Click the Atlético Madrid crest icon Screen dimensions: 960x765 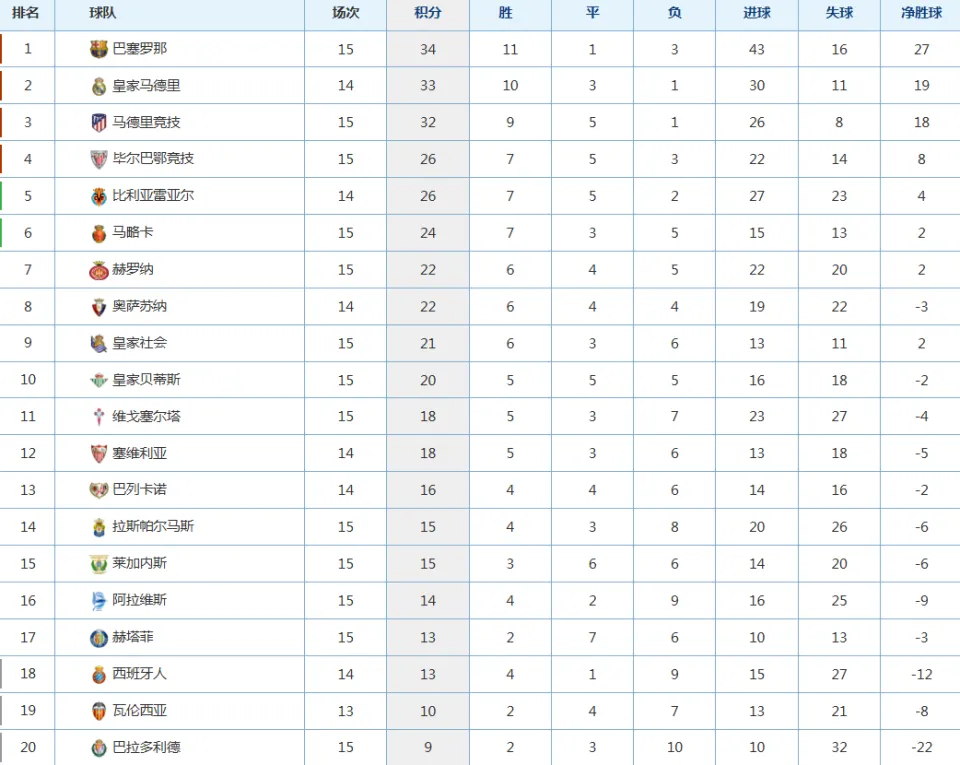click(99, 123)
